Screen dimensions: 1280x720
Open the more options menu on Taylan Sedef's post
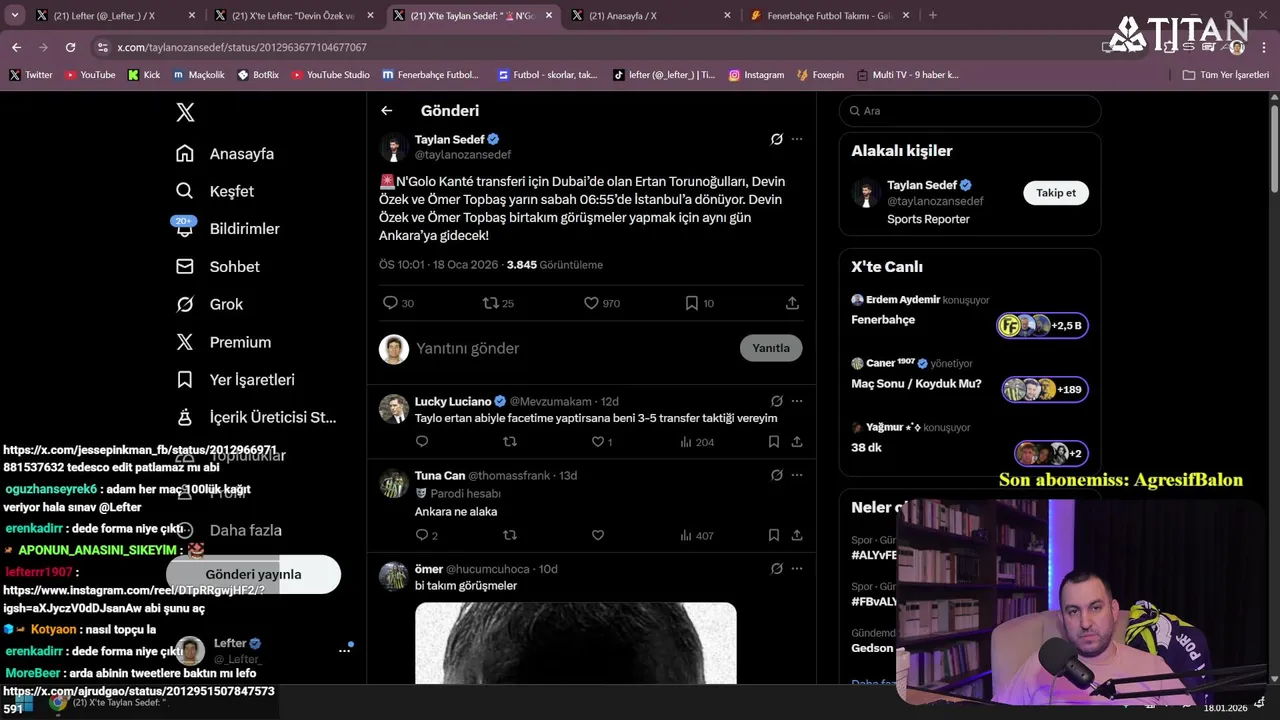(797, 139)
